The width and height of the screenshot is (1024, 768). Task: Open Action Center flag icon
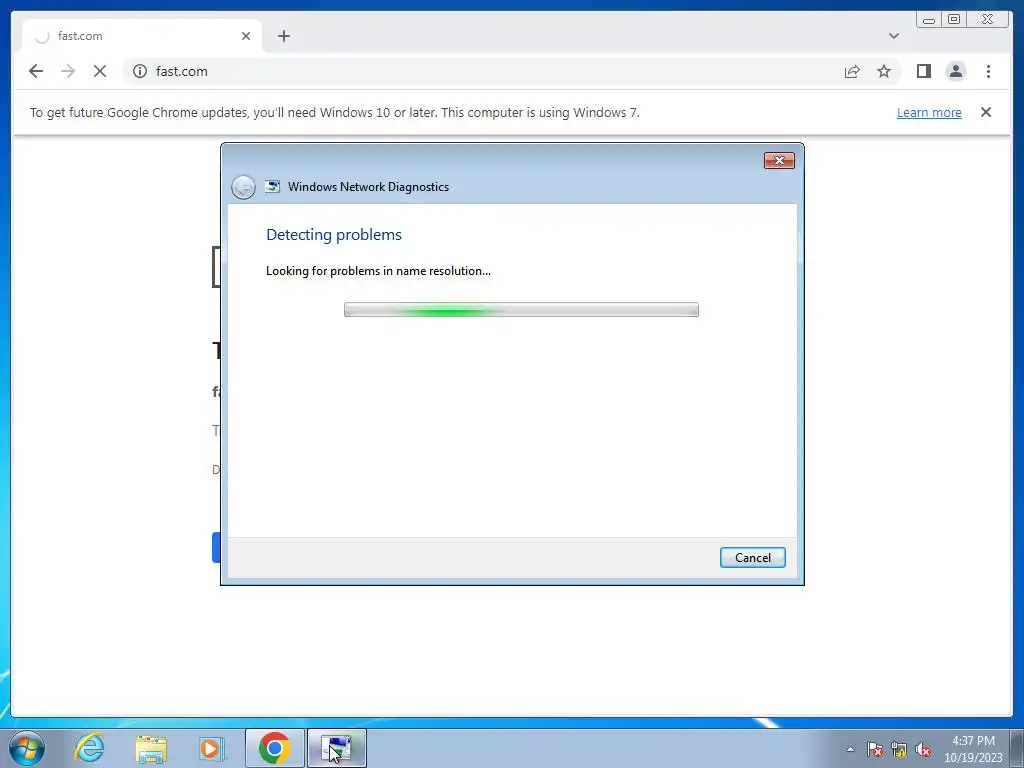click(874, 749)
